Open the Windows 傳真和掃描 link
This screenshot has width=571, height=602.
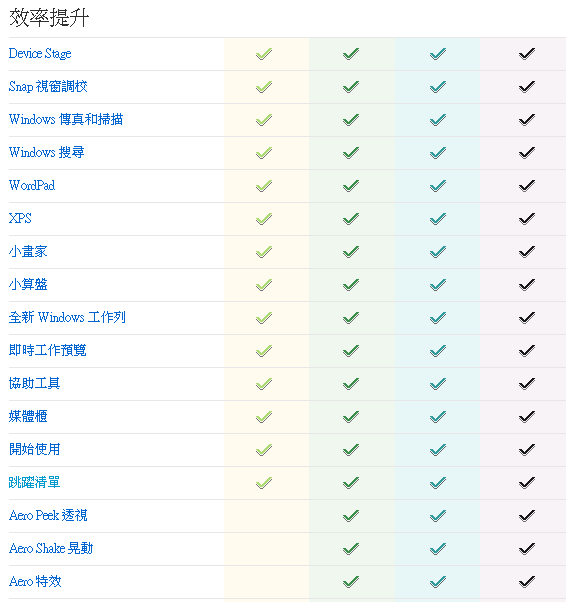[x=66, y=119]
